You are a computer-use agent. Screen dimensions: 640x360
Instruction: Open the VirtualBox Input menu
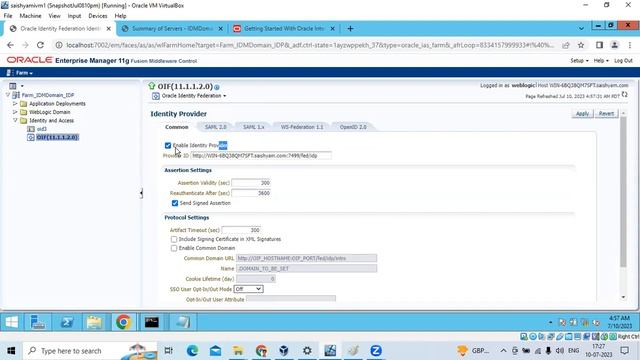click(74, 16)
